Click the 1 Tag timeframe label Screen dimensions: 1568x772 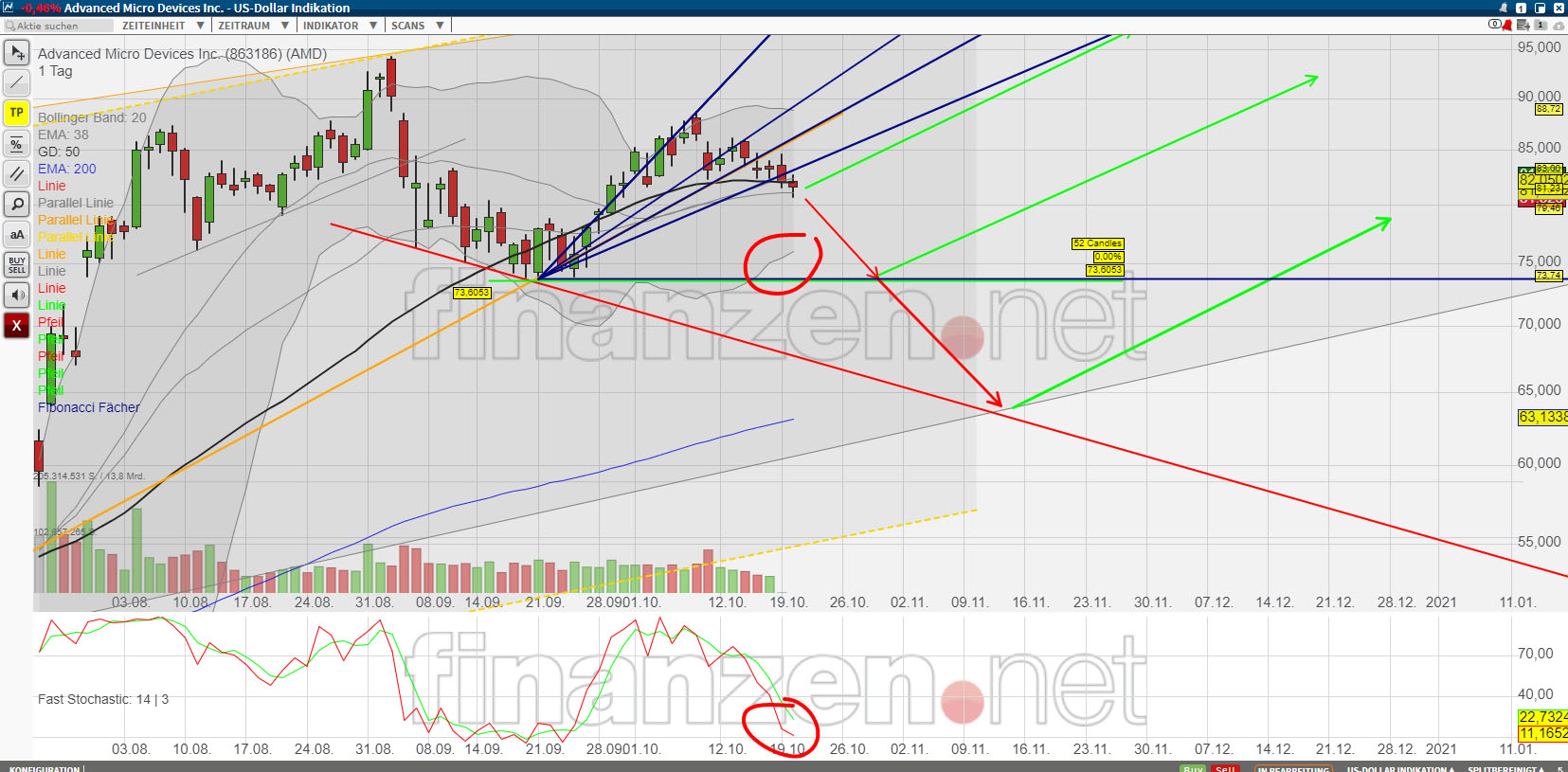(55, 71)
